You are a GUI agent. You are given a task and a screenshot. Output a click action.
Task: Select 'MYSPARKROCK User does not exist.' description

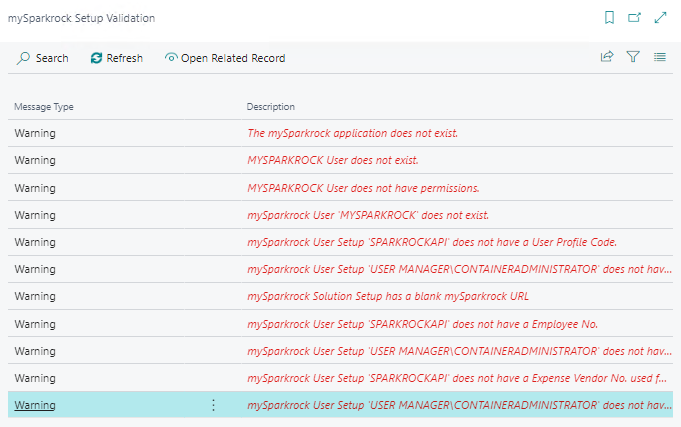tap(333, 160)
